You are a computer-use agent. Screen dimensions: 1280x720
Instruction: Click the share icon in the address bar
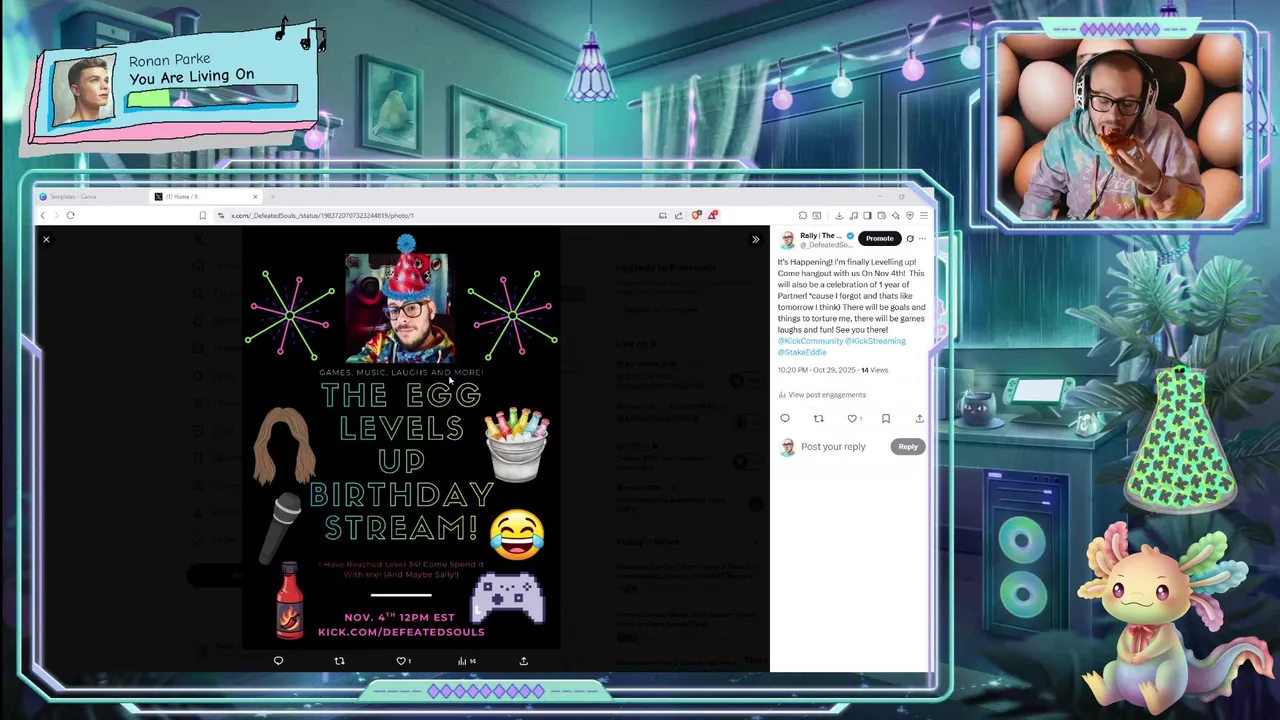click(x=678, y=215)
